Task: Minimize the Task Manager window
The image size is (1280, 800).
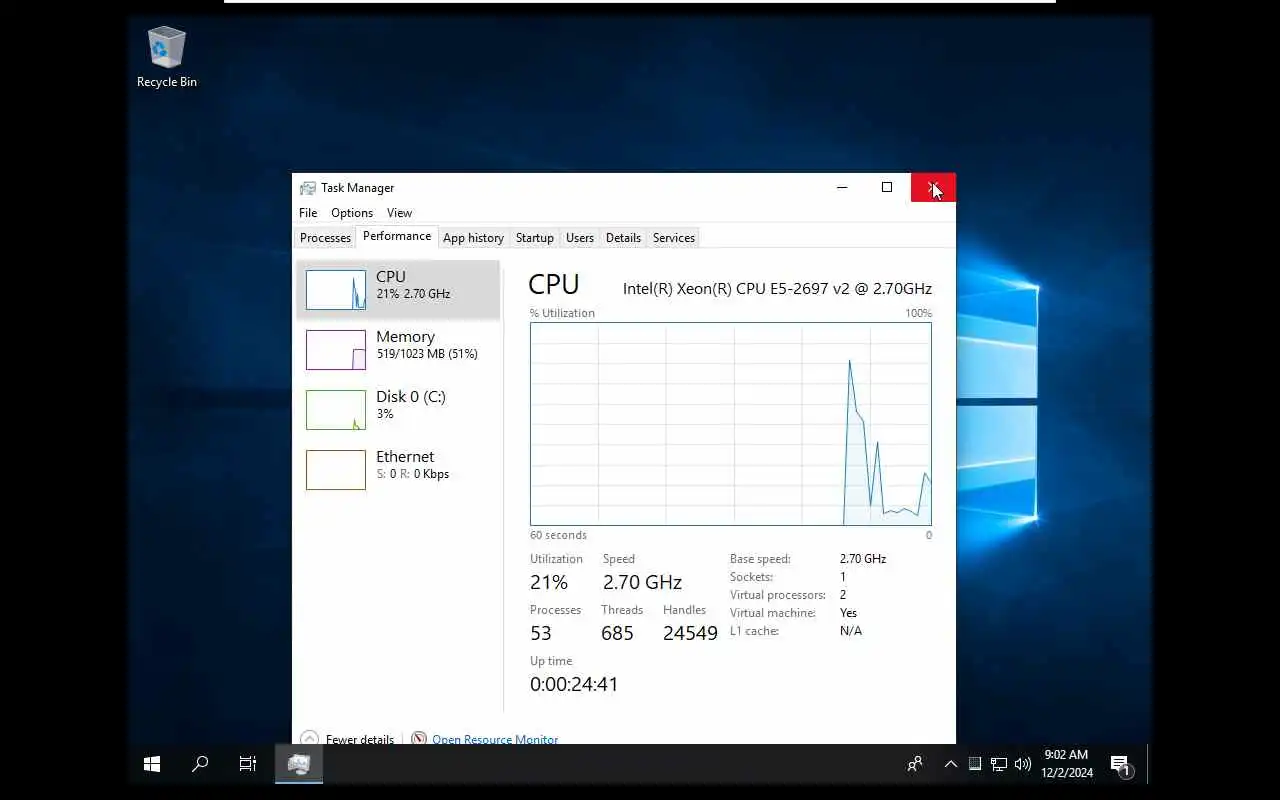Action: 842,187
